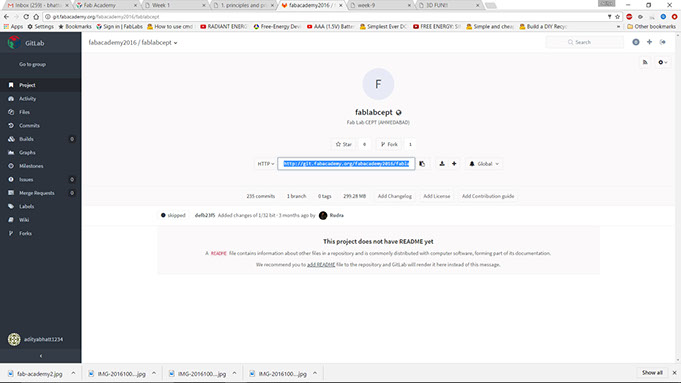The image size is (681, 383).
Task: Click the 299.28 MB size link
Action: (x=354, y=196)
